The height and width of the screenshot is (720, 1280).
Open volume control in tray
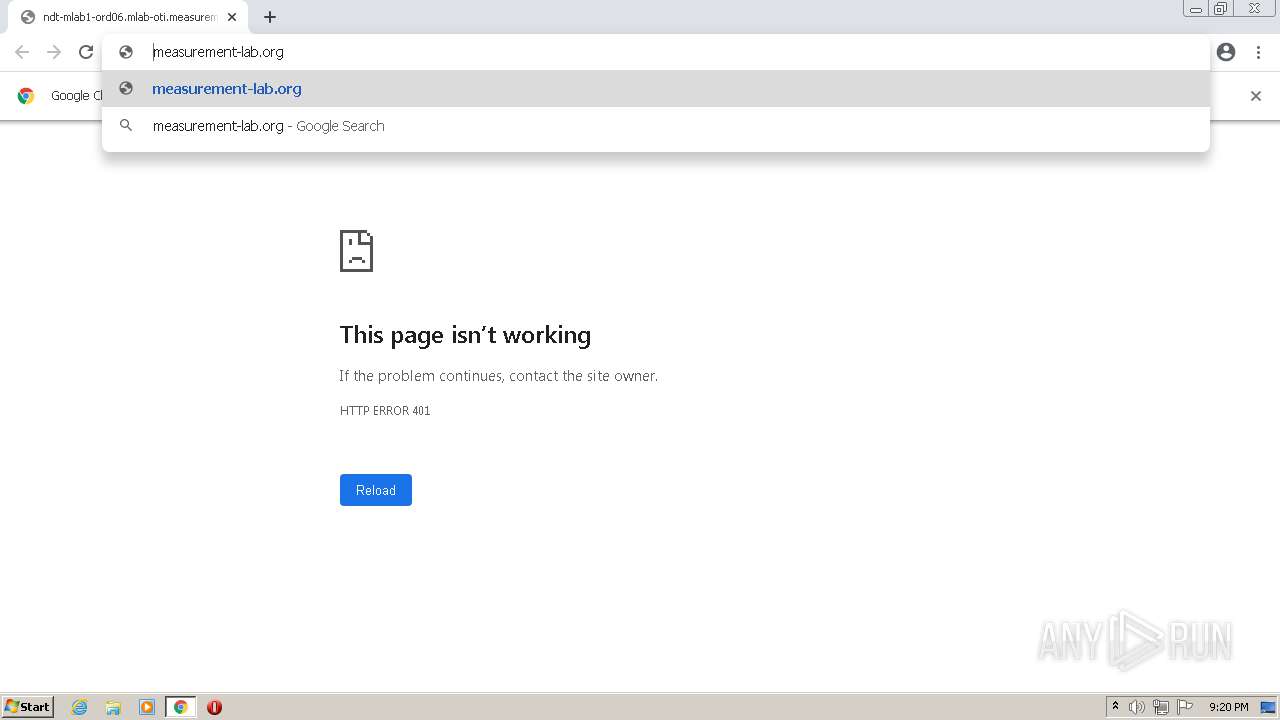(x=1137, y=707)
